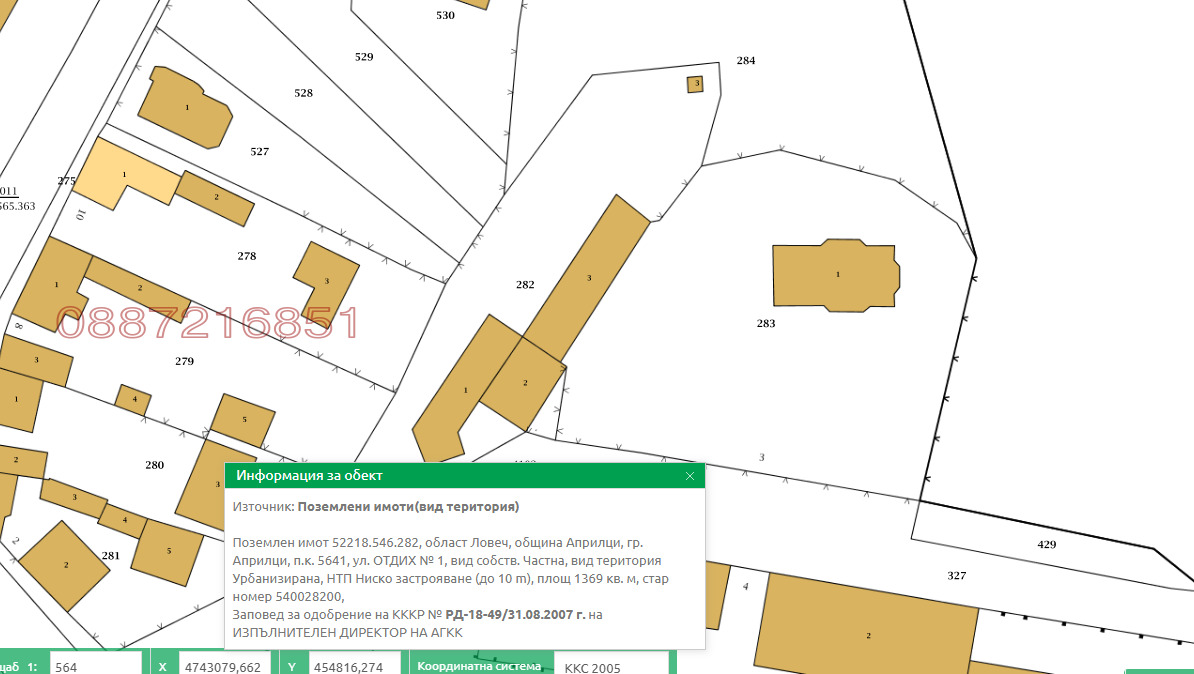This screenshot has height=674, width=1194.
Task: Click the parcel 327 number label
Action: [x=957, y=576]
